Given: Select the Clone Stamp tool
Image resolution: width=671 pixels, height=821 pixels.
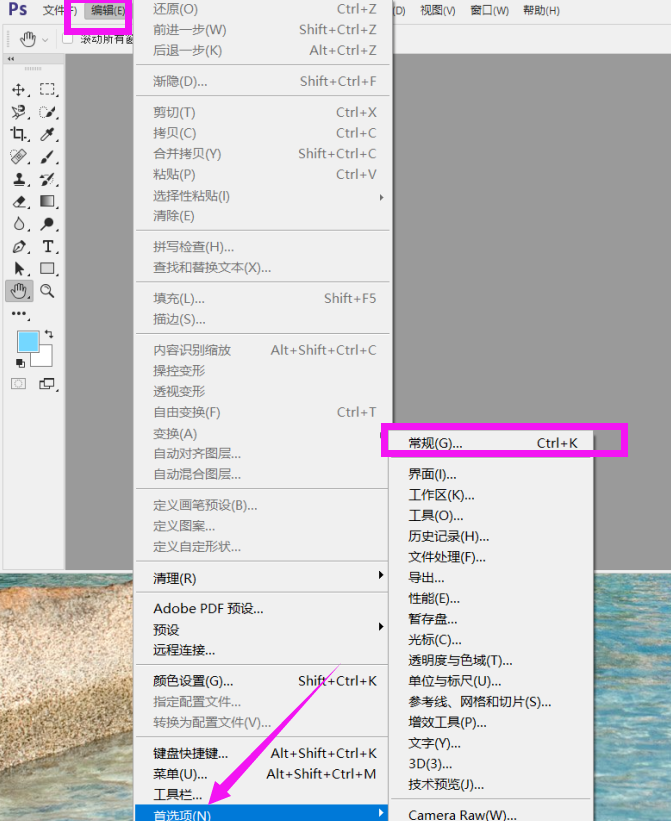Looking at the screenshot, I should (x=18, y=179).
